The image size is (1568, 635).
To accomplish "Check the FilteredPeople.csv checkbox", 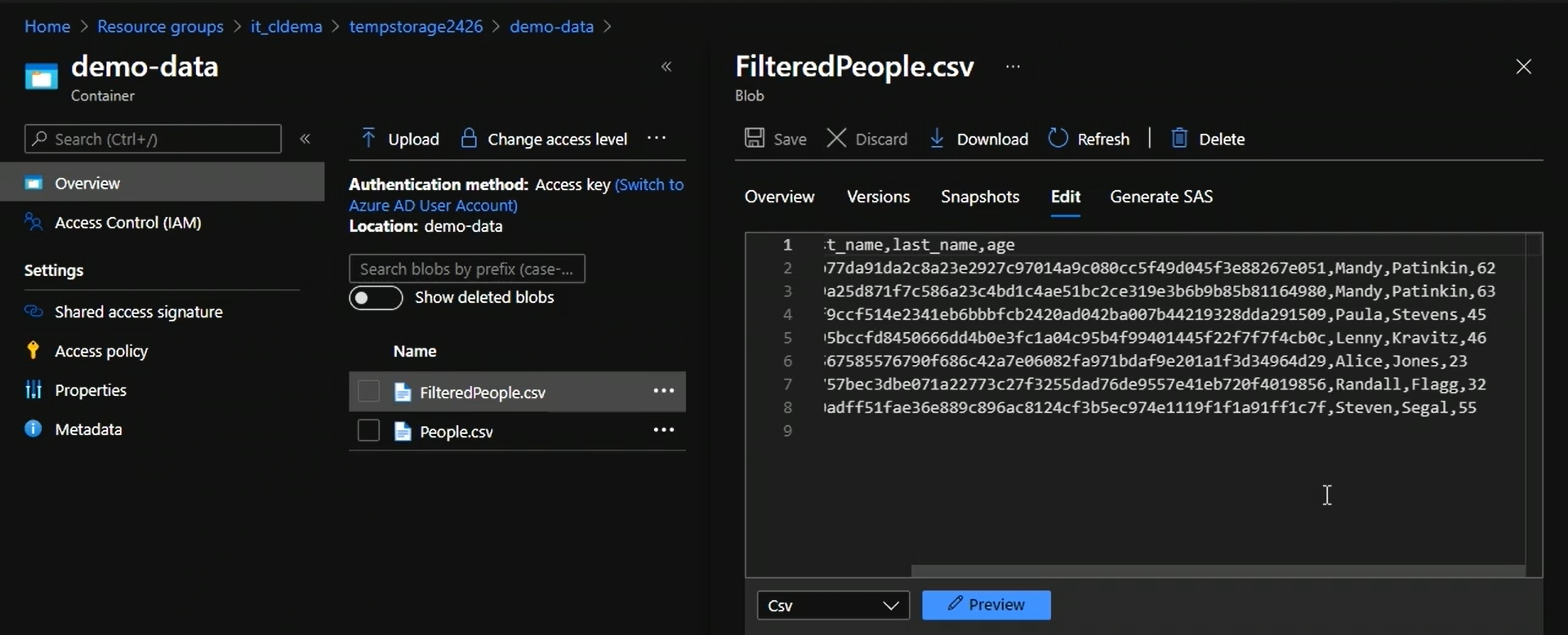I will (x=369, y=392).
